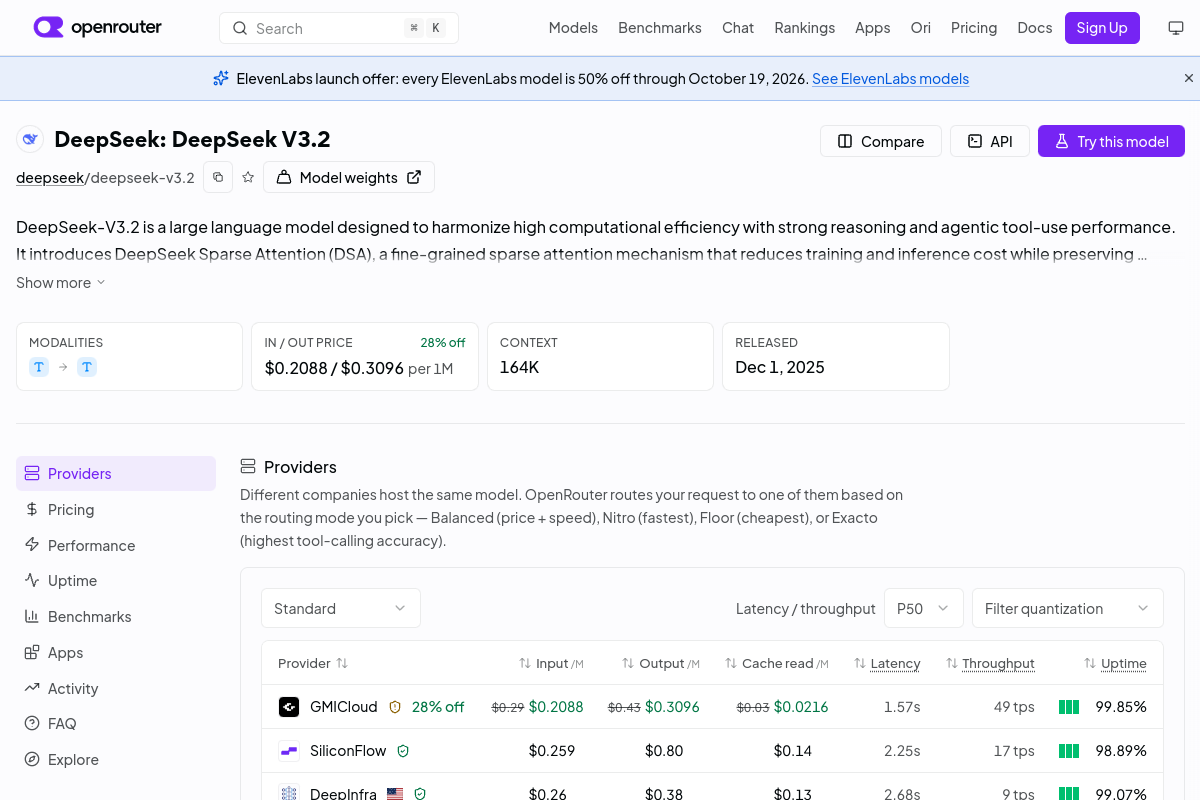Toggle the display theme monitor icon
1200x800 pixels.
1176,28
